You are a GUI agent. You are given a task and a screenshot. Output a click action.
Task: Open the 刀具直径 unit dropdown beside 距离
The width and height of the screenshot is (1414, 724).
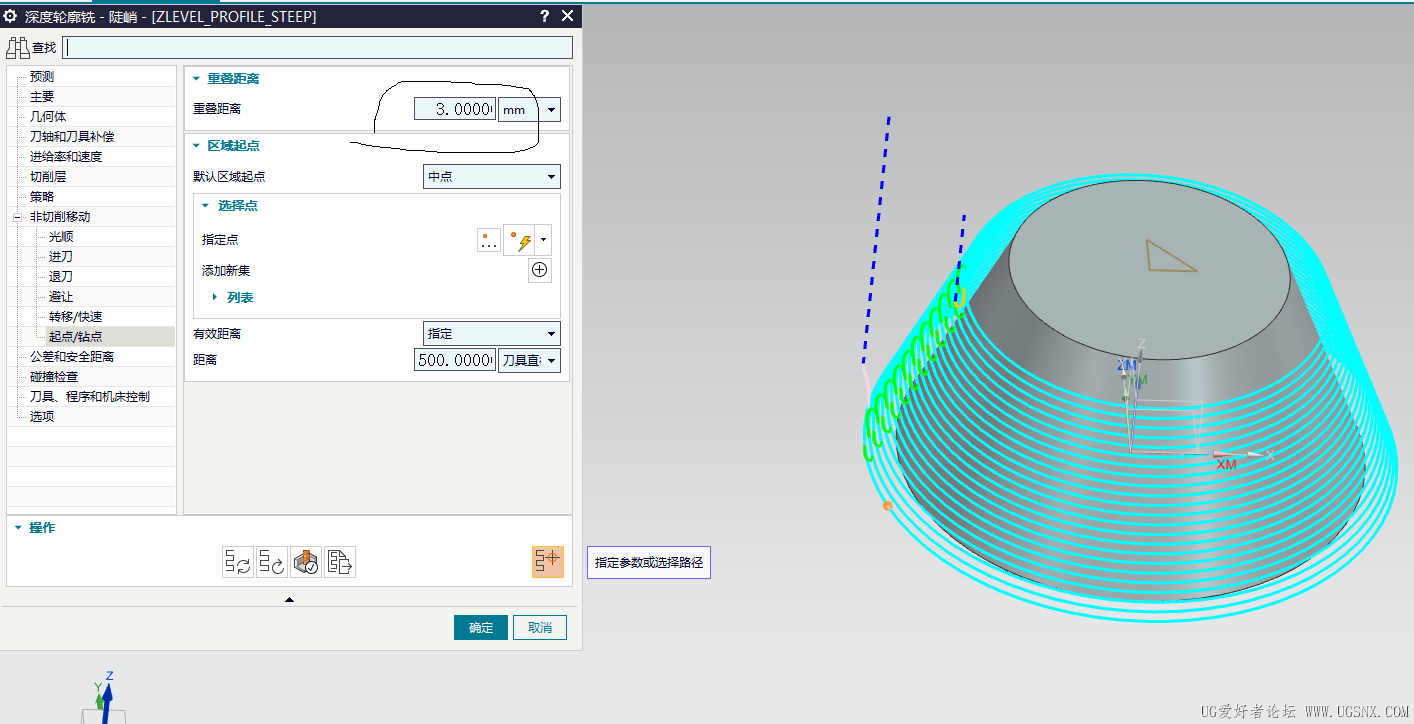tap(529, 360)
